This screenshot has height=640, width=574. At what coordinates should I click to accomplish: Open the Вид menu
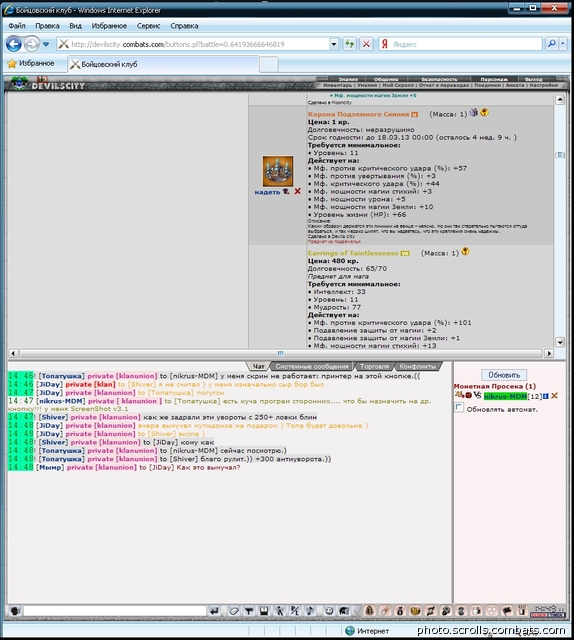pos(76,26)
